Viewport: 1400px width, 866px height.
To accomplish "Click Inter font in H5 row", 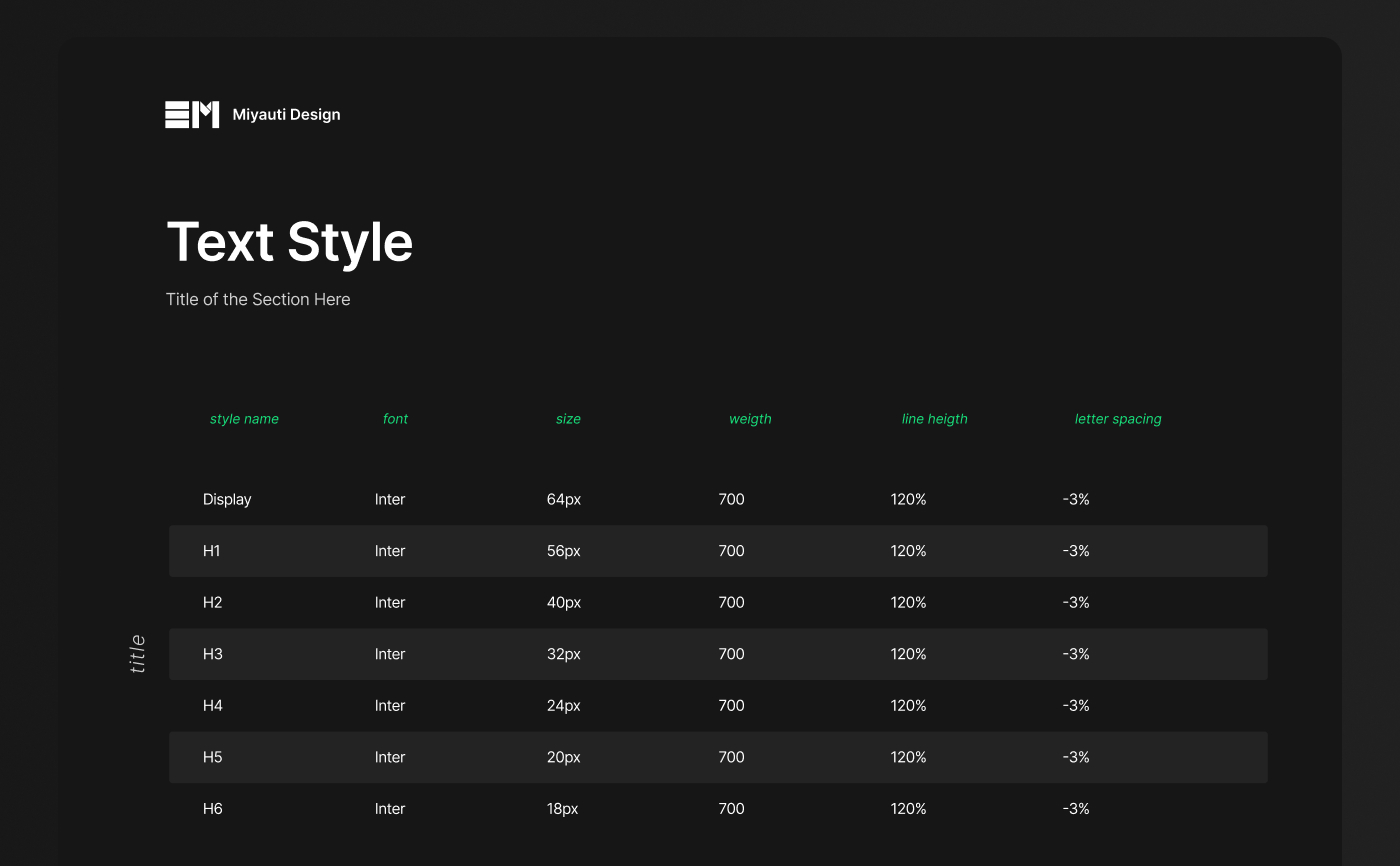I will coord(390,757).
